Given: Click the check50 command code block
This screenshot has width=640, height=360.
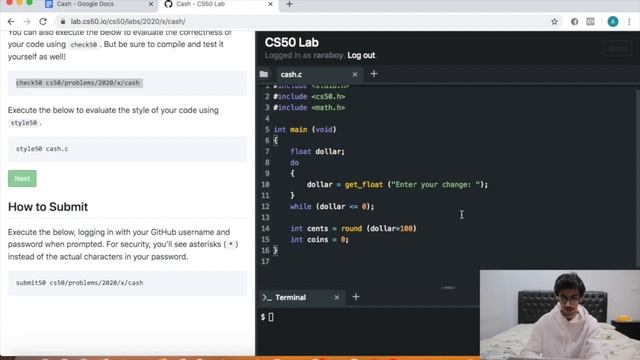Looking at the screenshot, I should [x=127, y=83].
